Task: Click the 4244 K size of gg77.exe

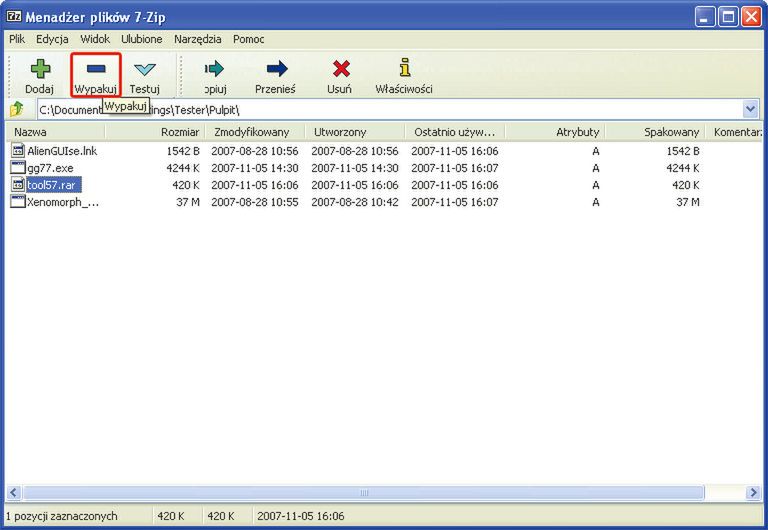Action: pos(183,168)
